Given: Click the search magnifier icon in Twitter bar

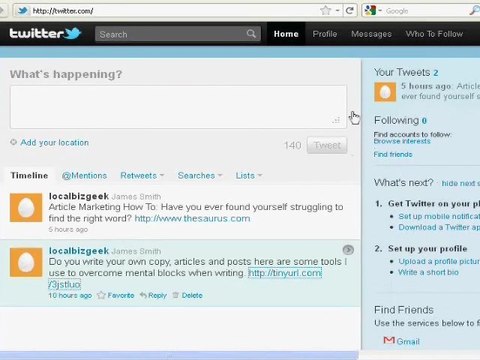Looking at the screenshot, I should [x=251, y=34].
